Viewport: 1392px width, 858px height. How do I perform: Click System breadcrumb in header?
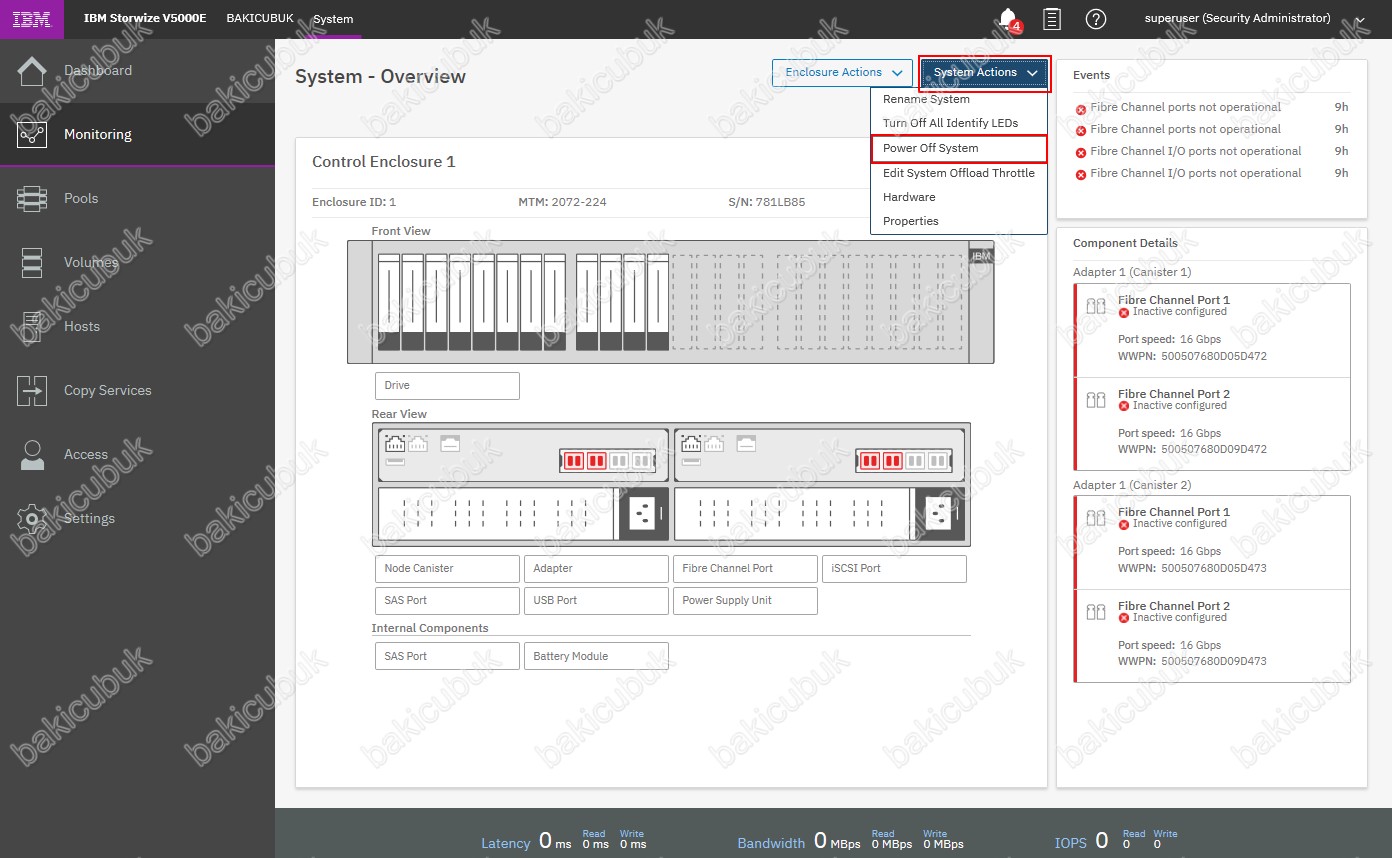pyautogui.click(x=333, y=19)
